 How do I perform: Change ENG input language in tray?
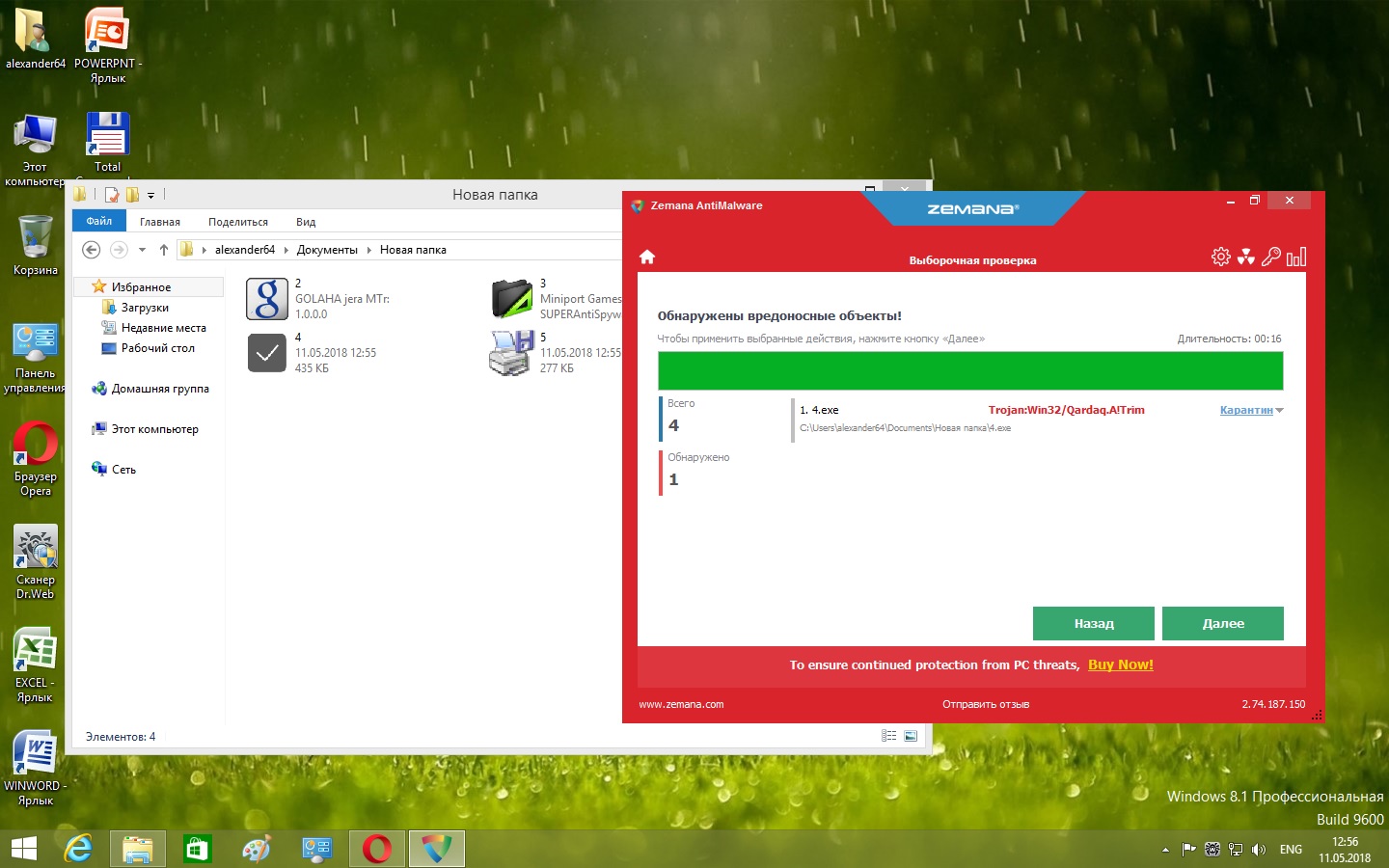1291,850
